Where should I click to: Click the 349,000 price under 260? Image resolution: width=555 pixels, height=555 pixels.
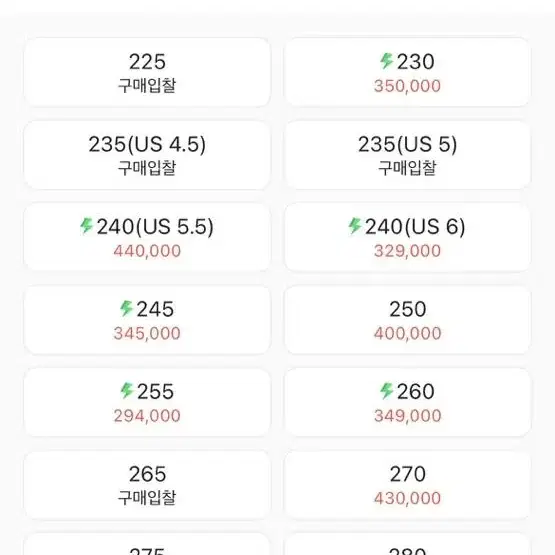pos(407,416)
